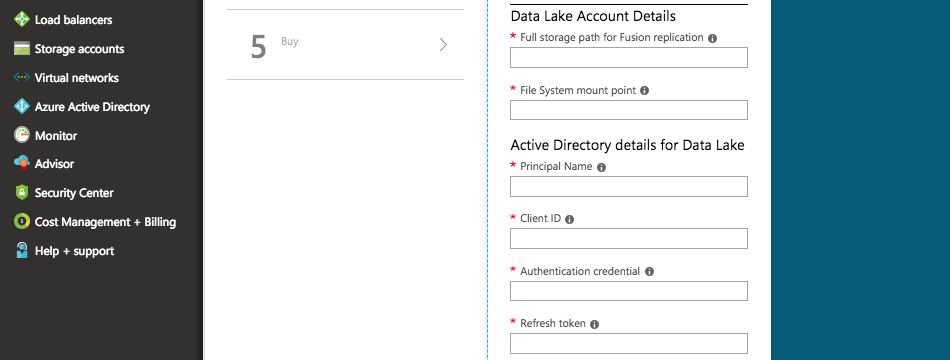The width and height of the screenshot is (950, 360).
Task: Focus File System mount point field
Action: pos(629,110)
